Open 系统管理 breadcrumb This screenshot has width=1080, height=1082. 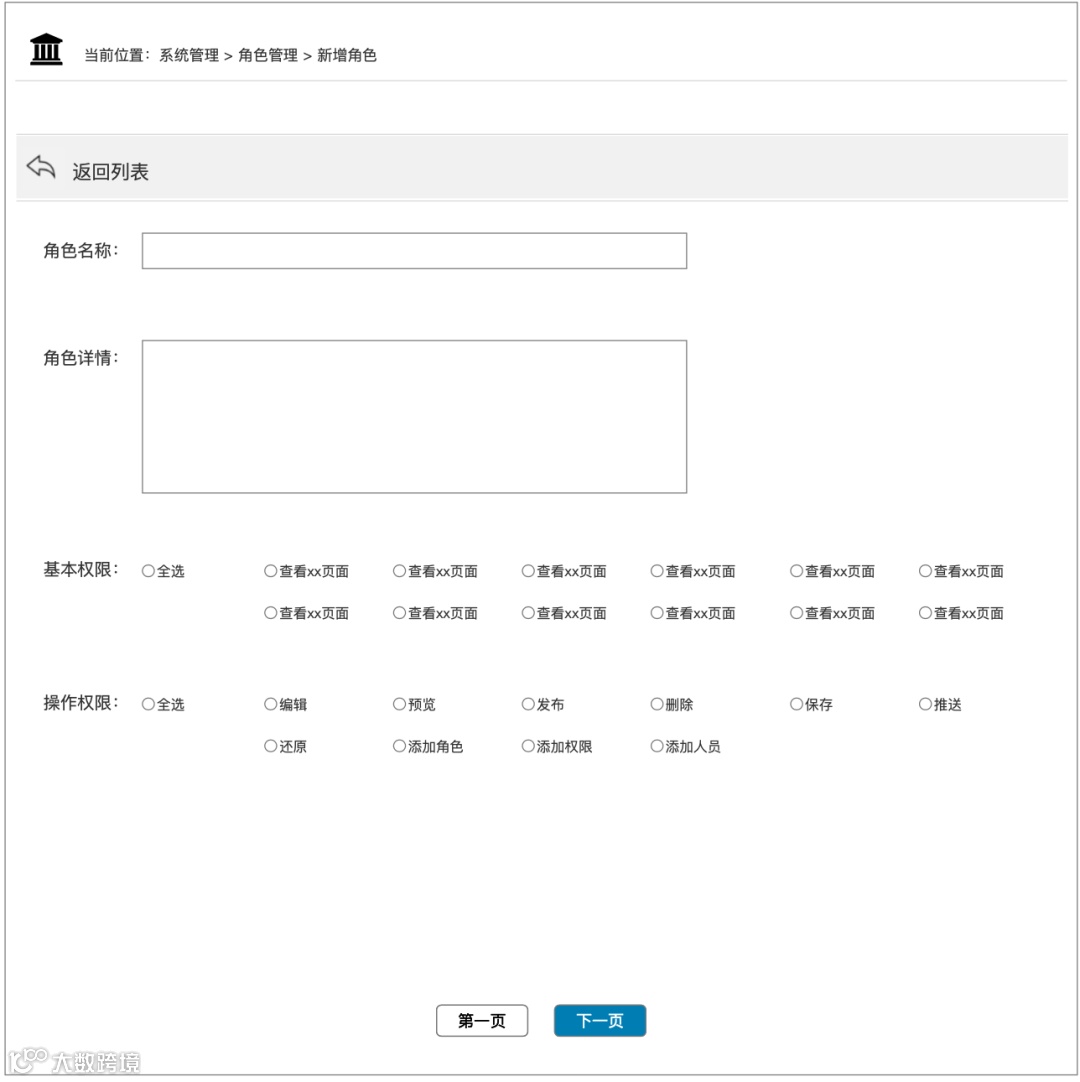click(x=189, y=55)
